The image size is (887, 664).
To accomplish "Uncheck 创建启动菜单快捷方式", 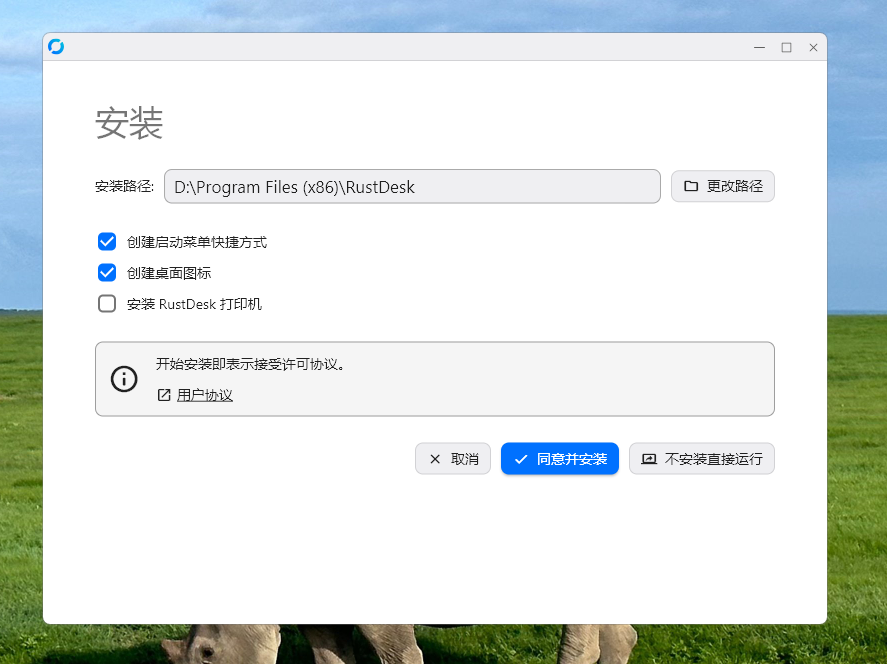I will [107, 241].
